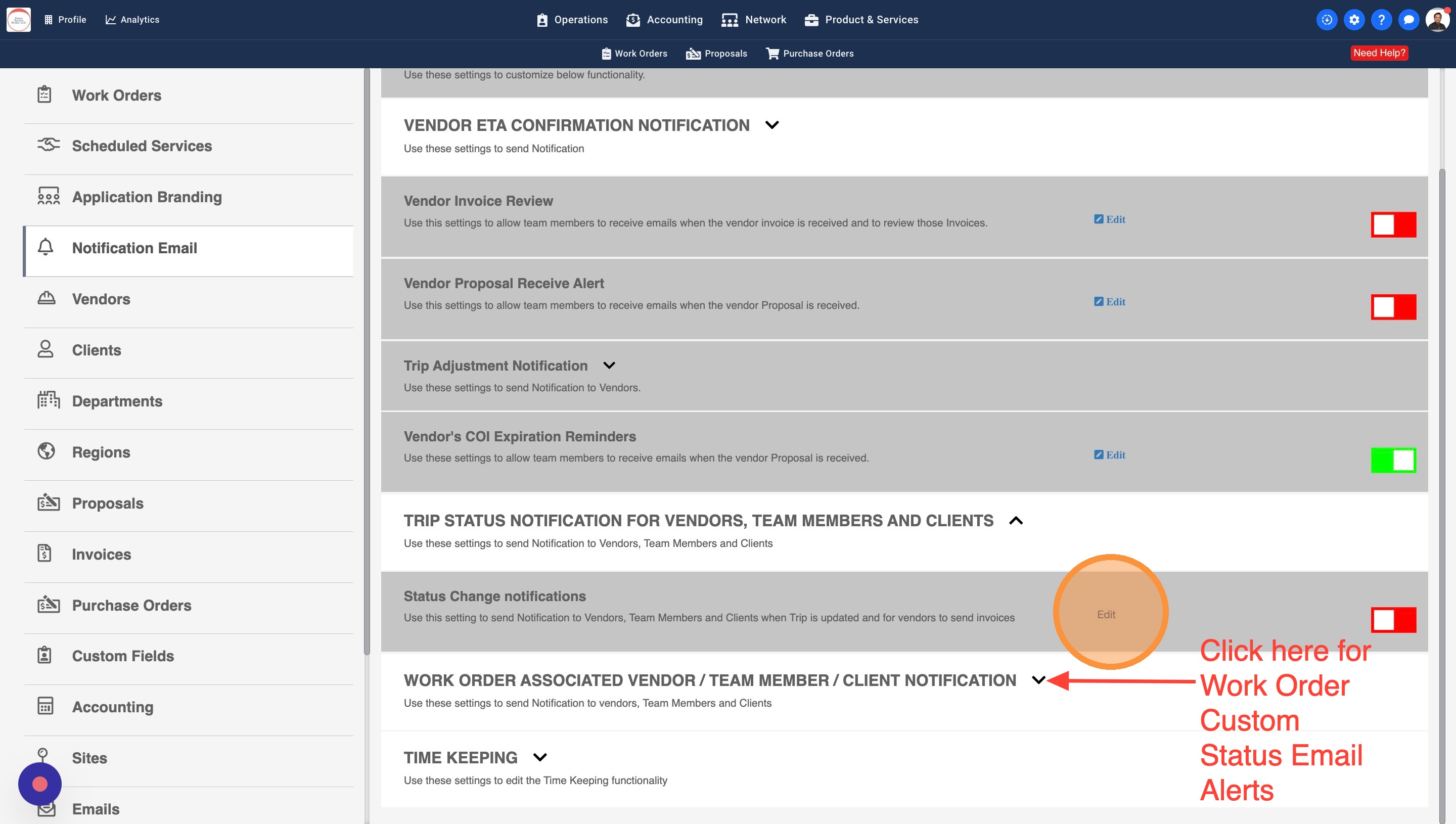
Task: Click Edit link for Vendor Proposal Receive Alert
Action: point(1110,302)
